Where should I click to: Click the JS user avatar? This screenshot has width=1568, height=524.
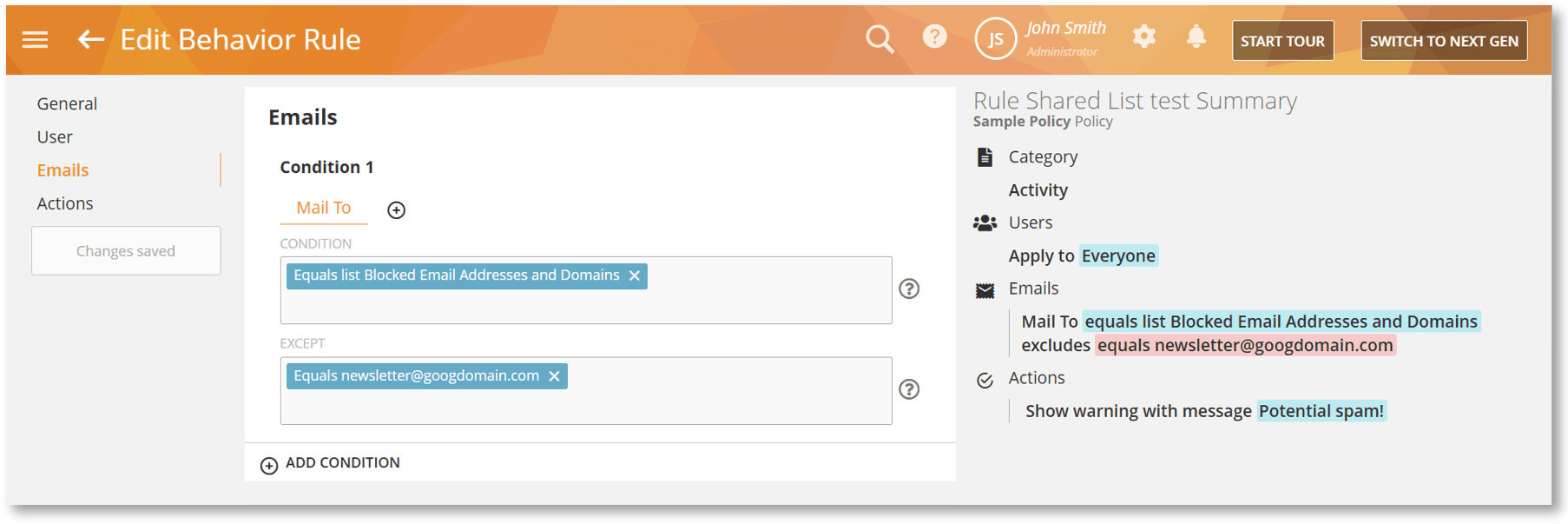click(995, 39)
